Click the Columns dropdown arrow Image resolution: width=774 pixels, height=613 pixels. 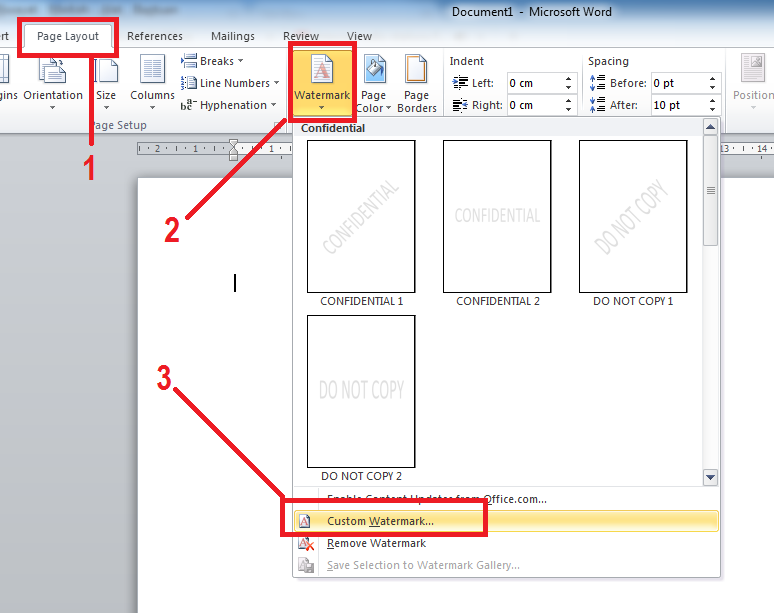(152, 108)
